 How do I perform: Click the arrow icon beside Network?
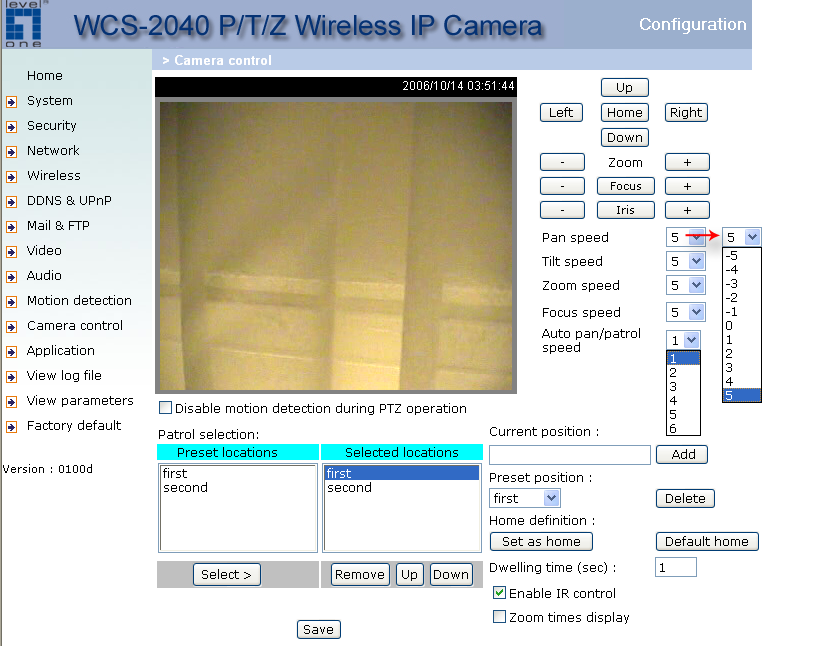tap(12, 152)
